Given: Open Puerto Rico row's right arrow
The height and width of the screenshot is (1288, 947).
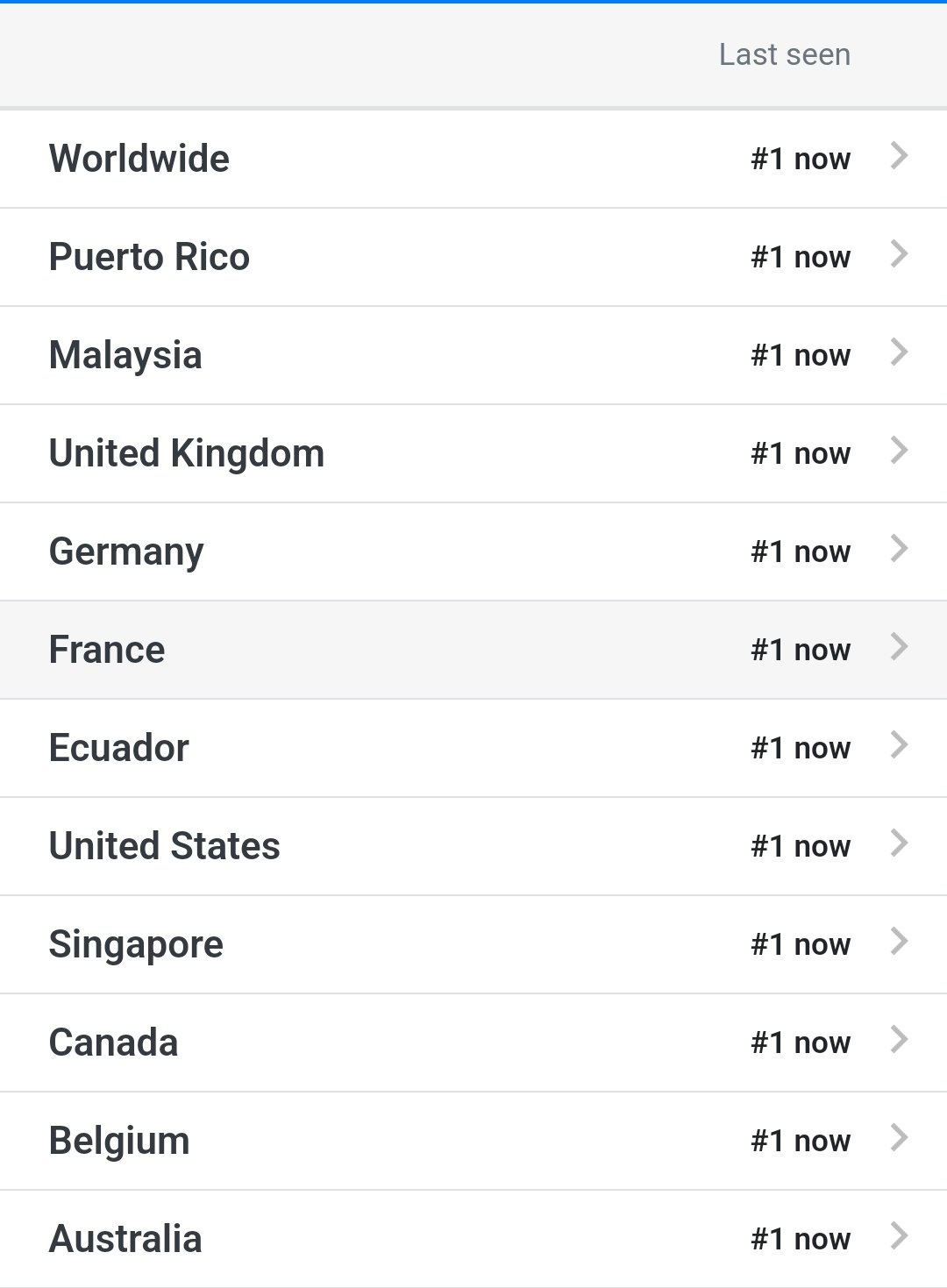Looking at the screenshot, I should tap(899, 254).
